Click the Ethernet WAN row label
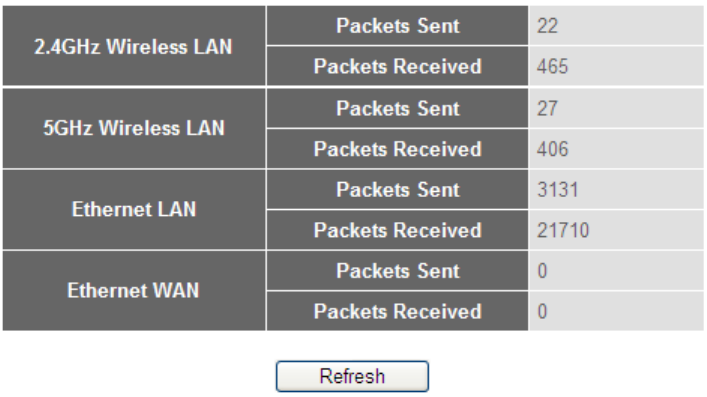This screenshot has width=707, height=397. coord(134,291)
